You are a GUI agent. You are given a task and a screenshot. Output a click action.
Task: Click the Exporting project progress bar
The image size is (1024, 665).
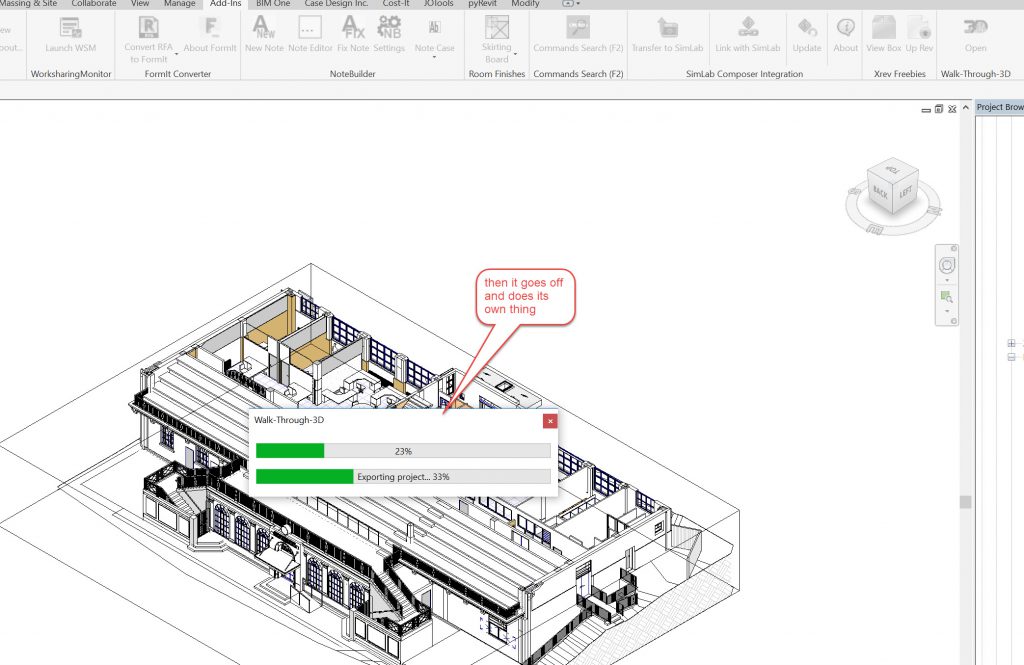(403, 477)
